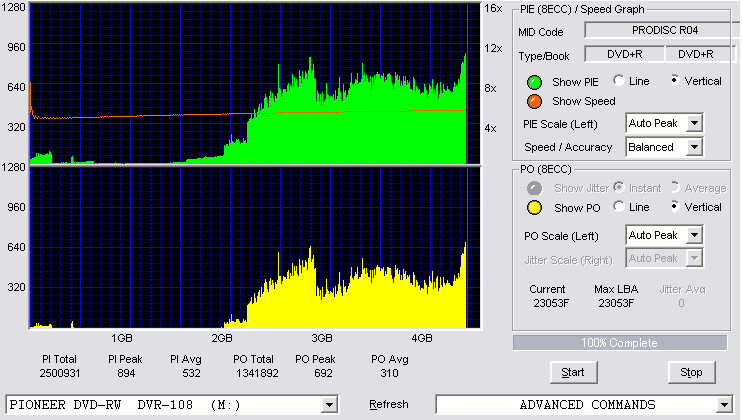Click the 1GB axis label

click(x=122, y=338)
